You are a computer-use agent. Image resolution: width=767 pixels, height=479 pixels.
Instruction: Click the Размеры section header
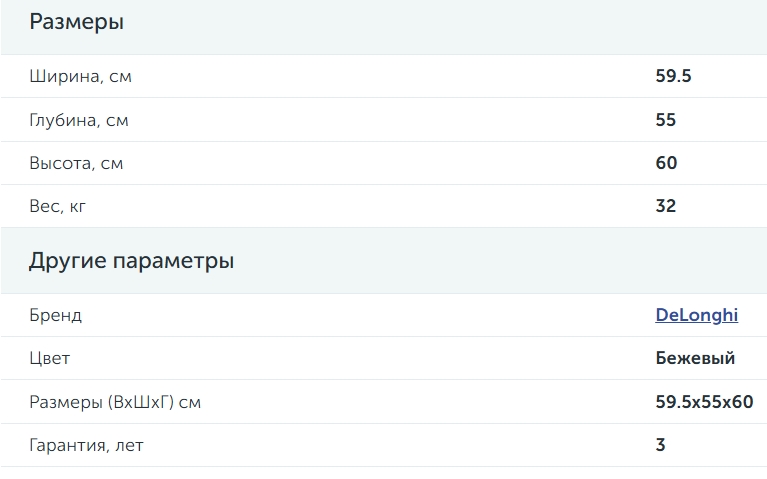click(x=77, y=23)
